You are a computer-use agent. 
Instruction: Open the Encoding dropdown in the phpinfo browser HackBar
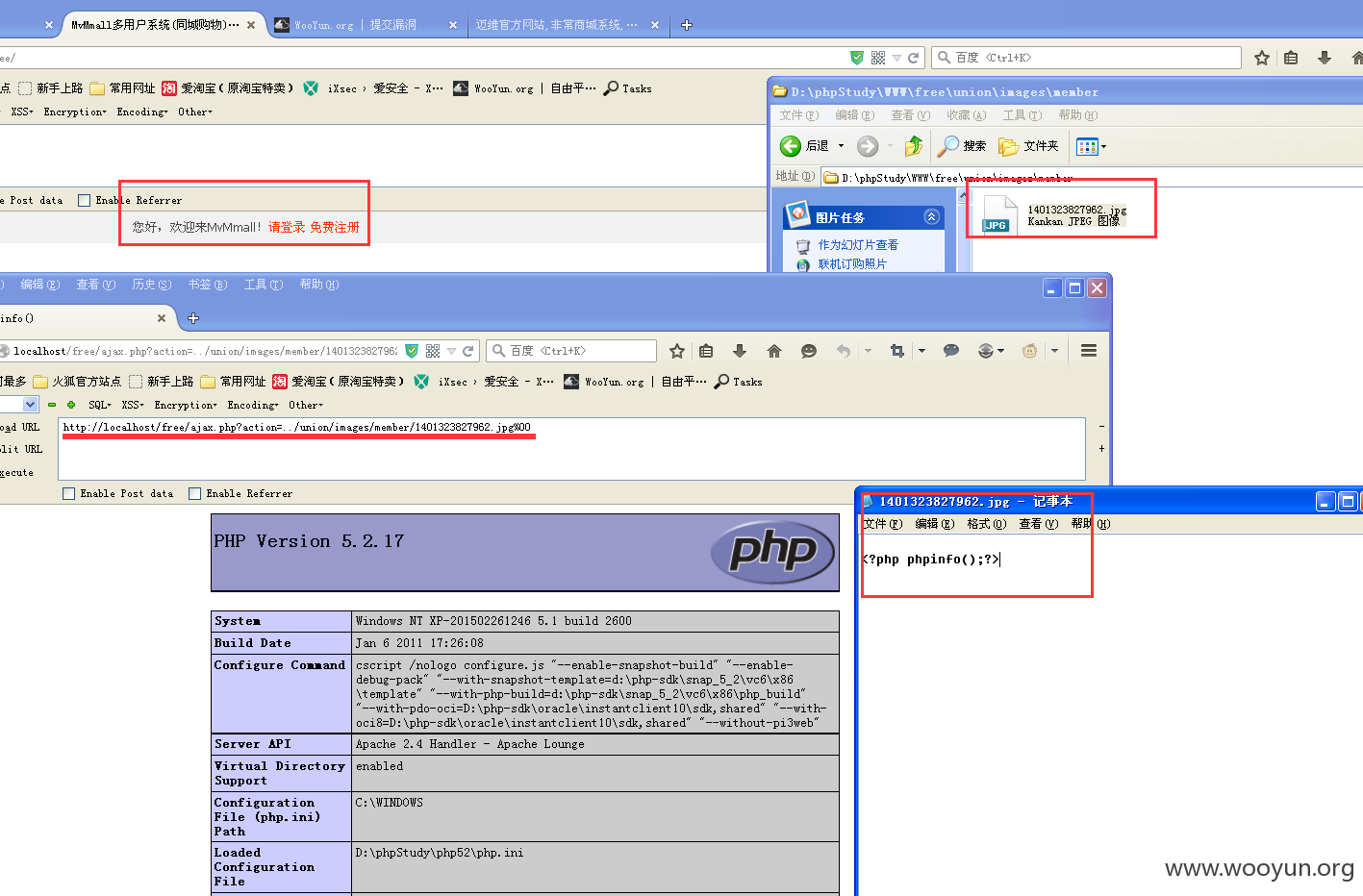[253, 405]
